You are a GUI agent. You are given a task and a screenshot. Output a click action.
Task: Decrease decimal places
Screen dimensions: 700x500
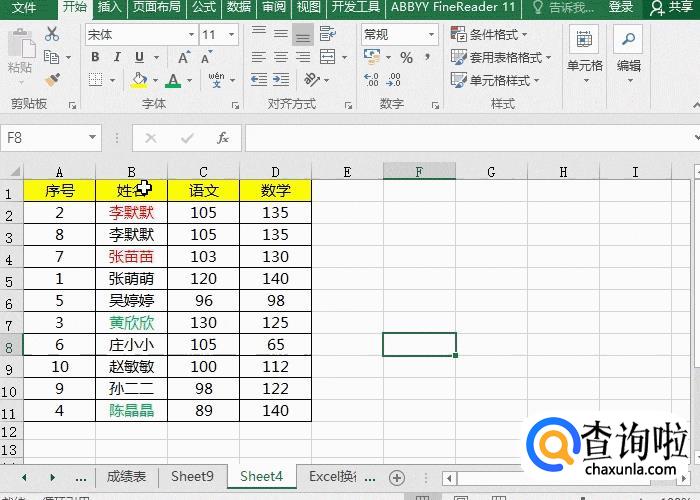(394, 80)
